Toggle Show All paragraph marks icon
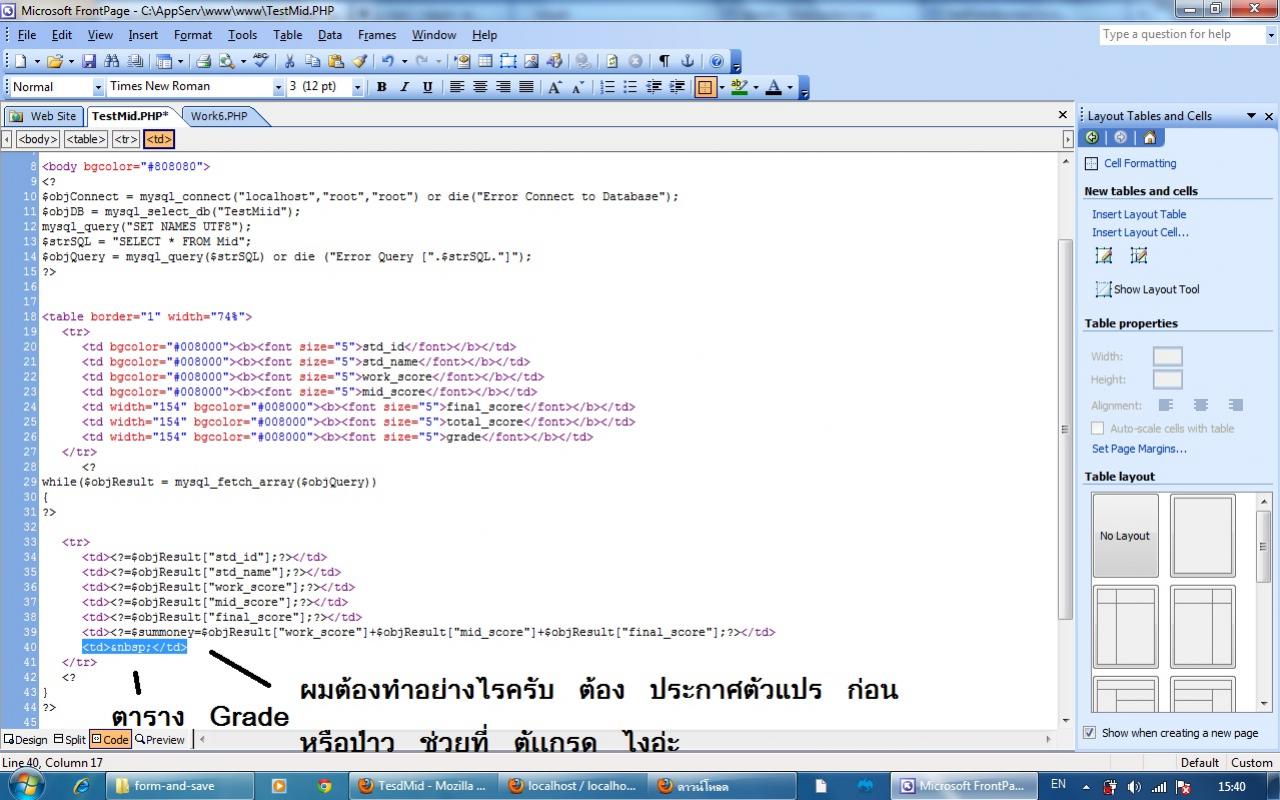 [664, 61]
